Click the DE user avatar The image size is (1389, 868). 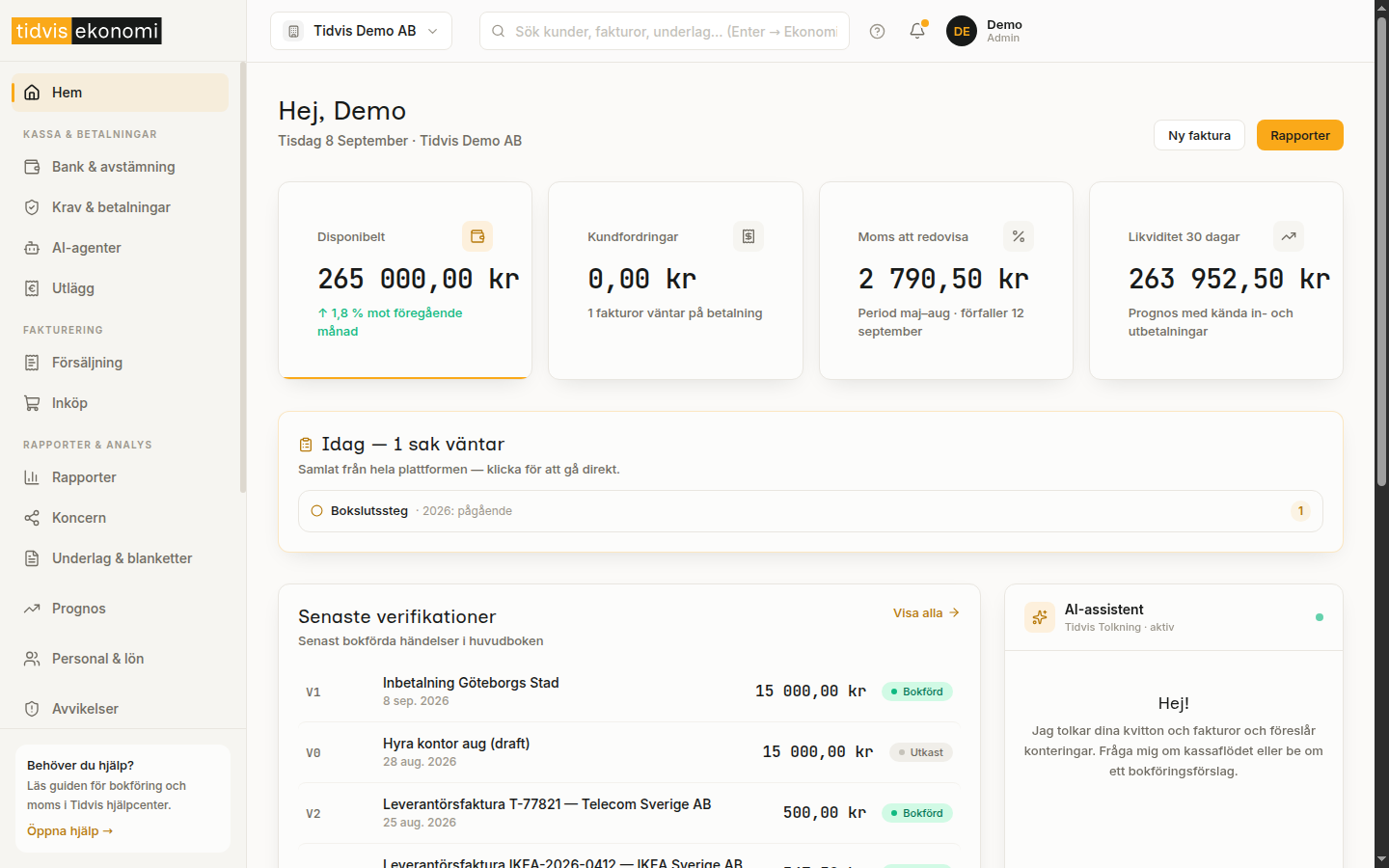tap(962, 31)
